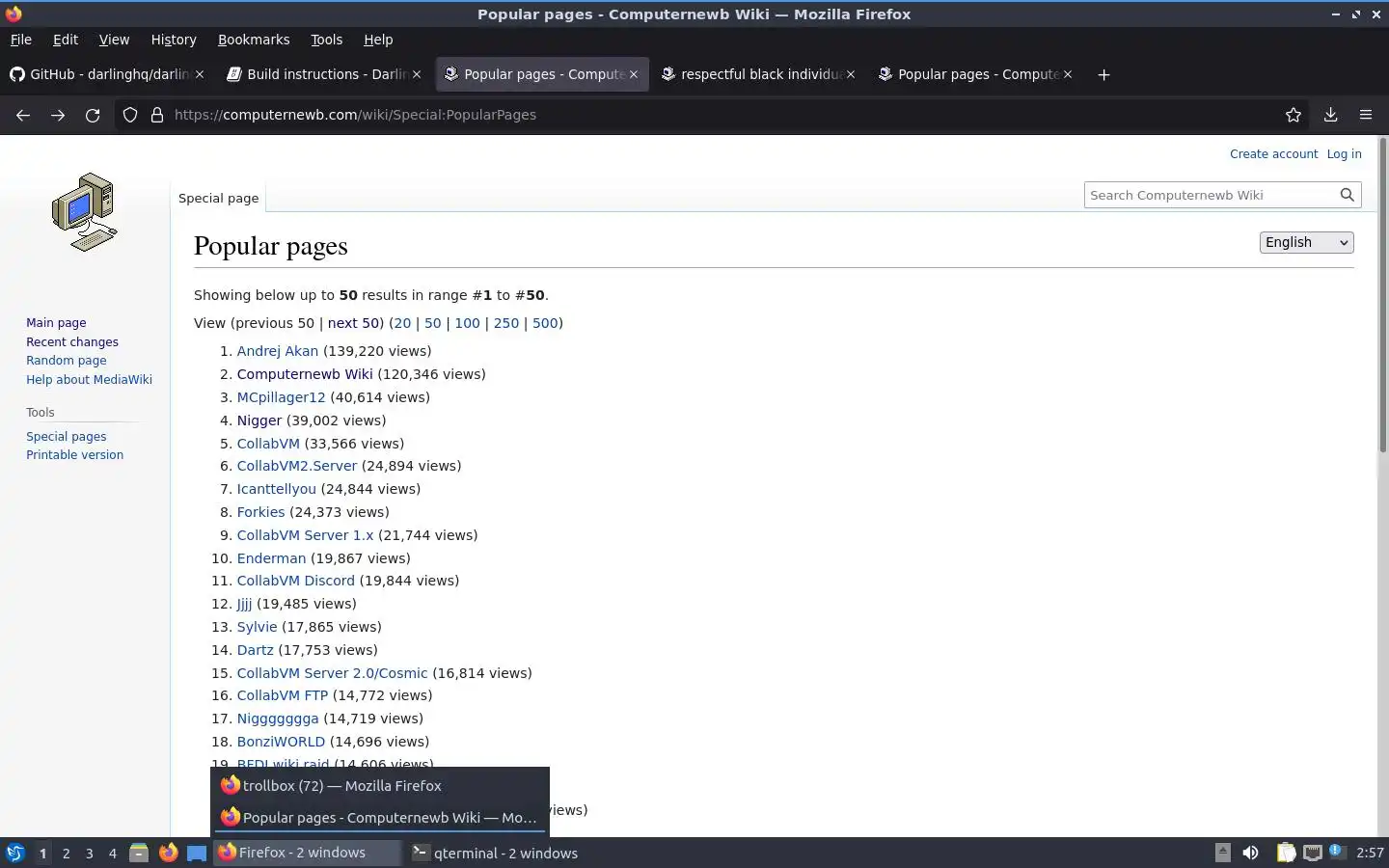Show 250 results per page
This screenshot has height=868, width=1389.
coord(506,323)
